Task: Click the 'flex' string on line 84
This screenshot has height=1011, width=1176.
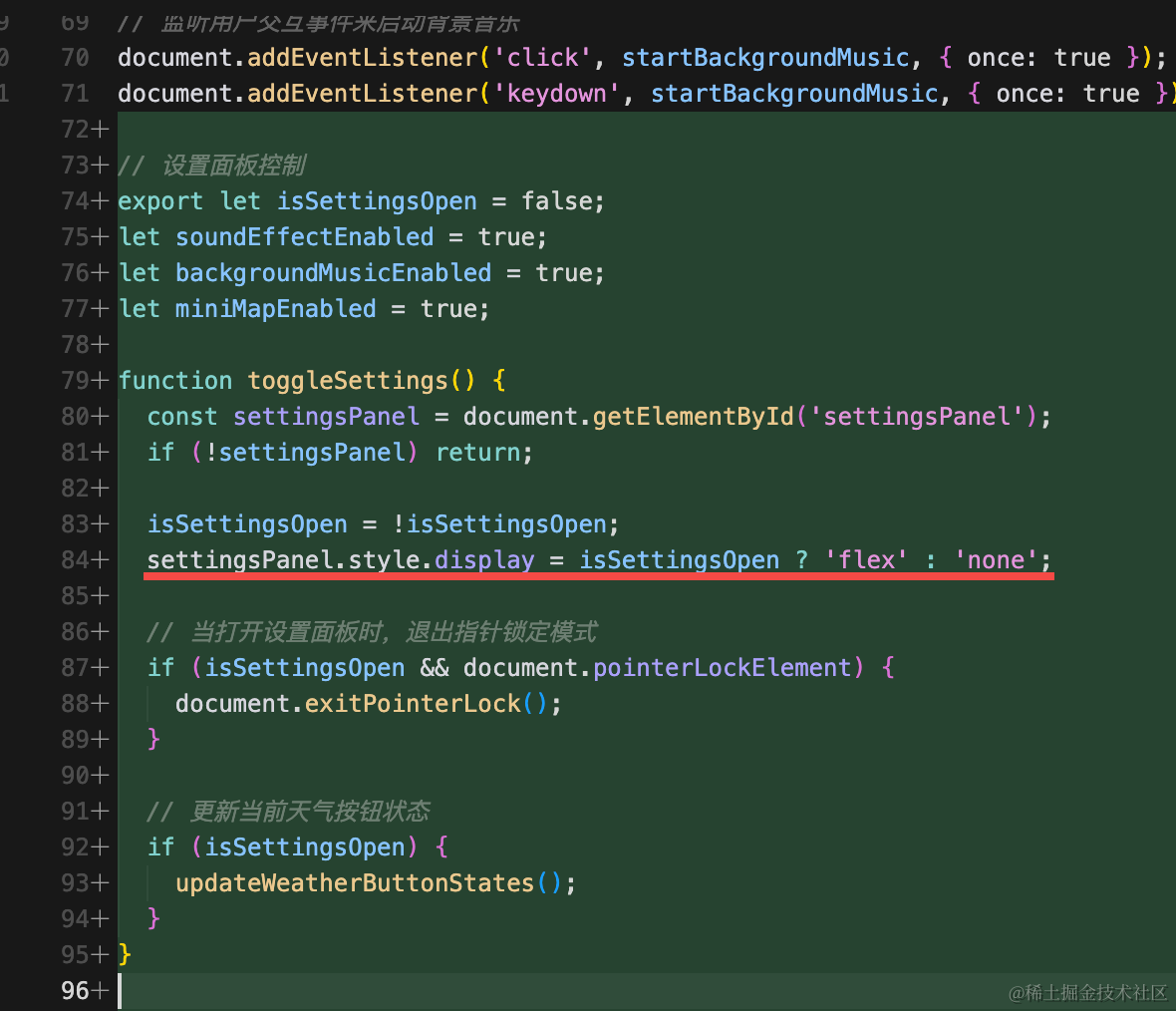Action: coord(866,560)
